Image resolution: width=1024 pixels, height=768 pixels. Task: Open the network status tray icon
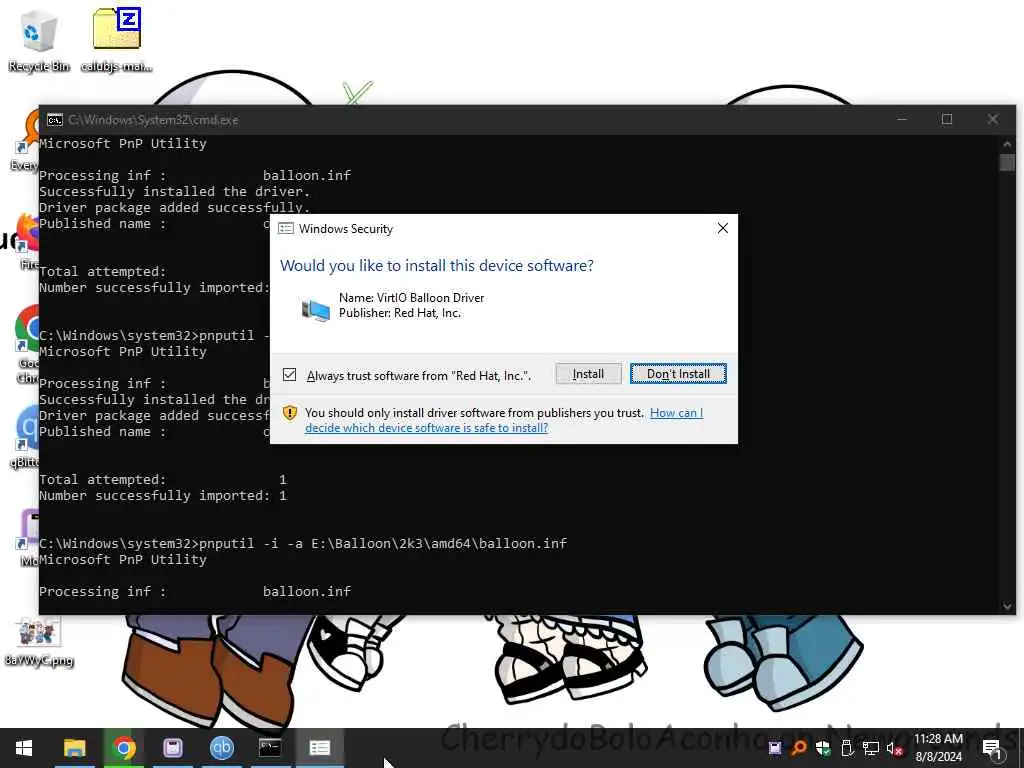coord(871,748)
